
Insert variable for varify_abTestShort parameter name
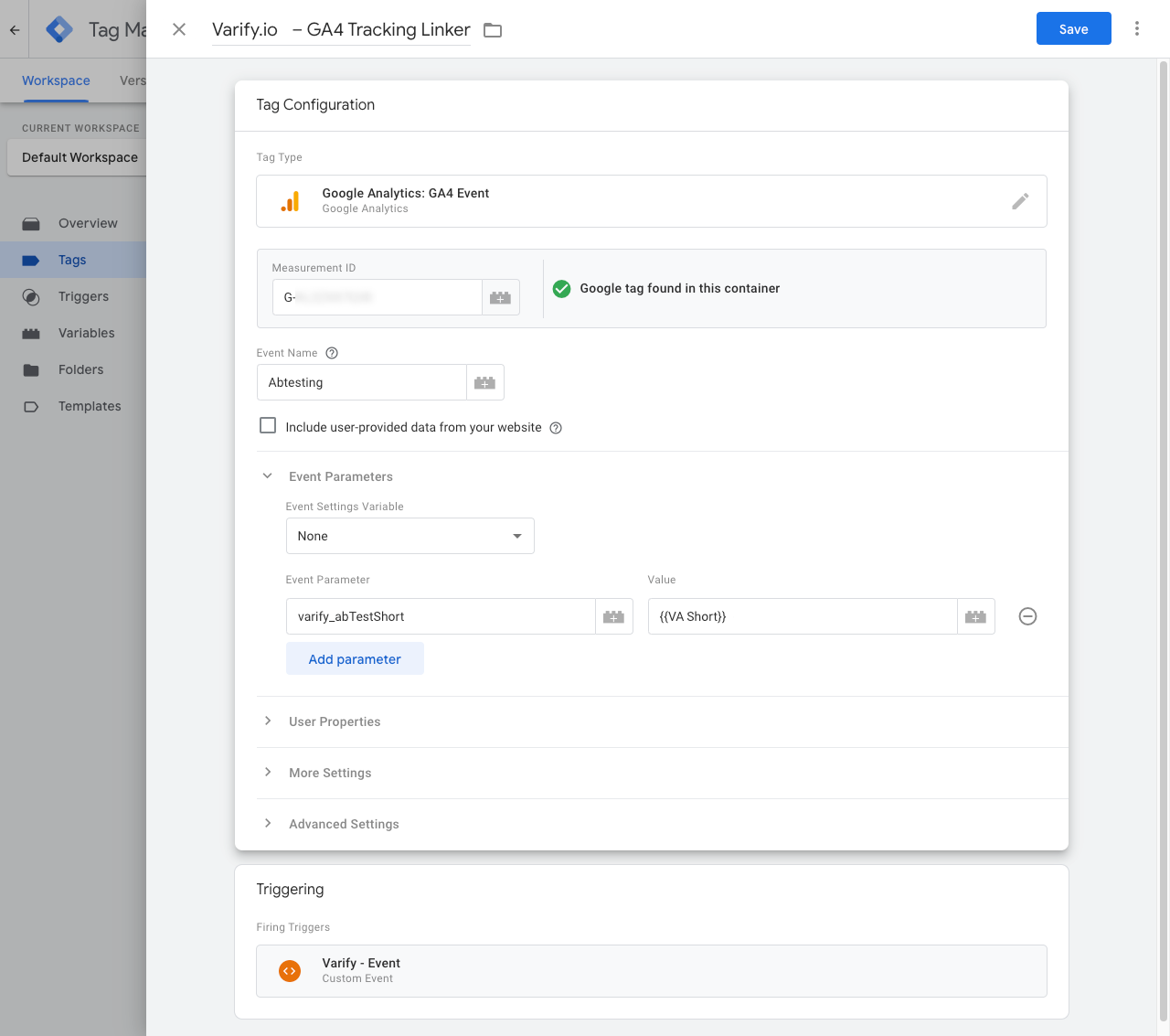pos(614,616)
